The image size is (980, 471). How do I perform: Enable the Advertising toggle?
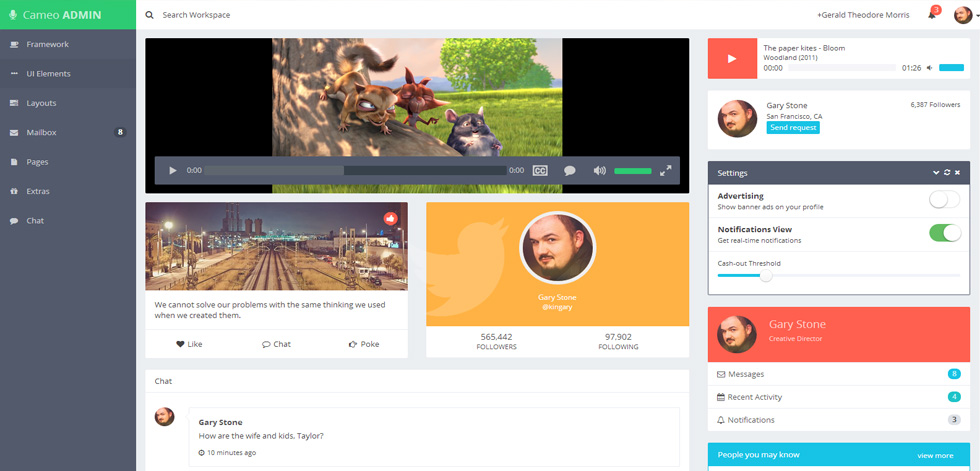click(x=944, y=200)
